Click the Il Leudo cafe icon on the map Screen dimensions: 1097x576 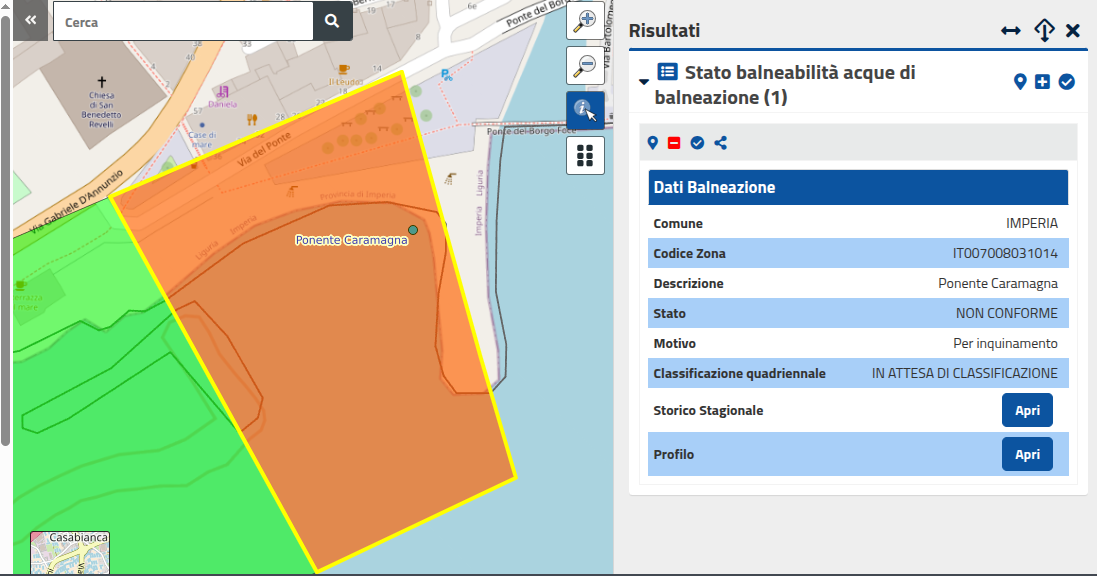point(344,69)
